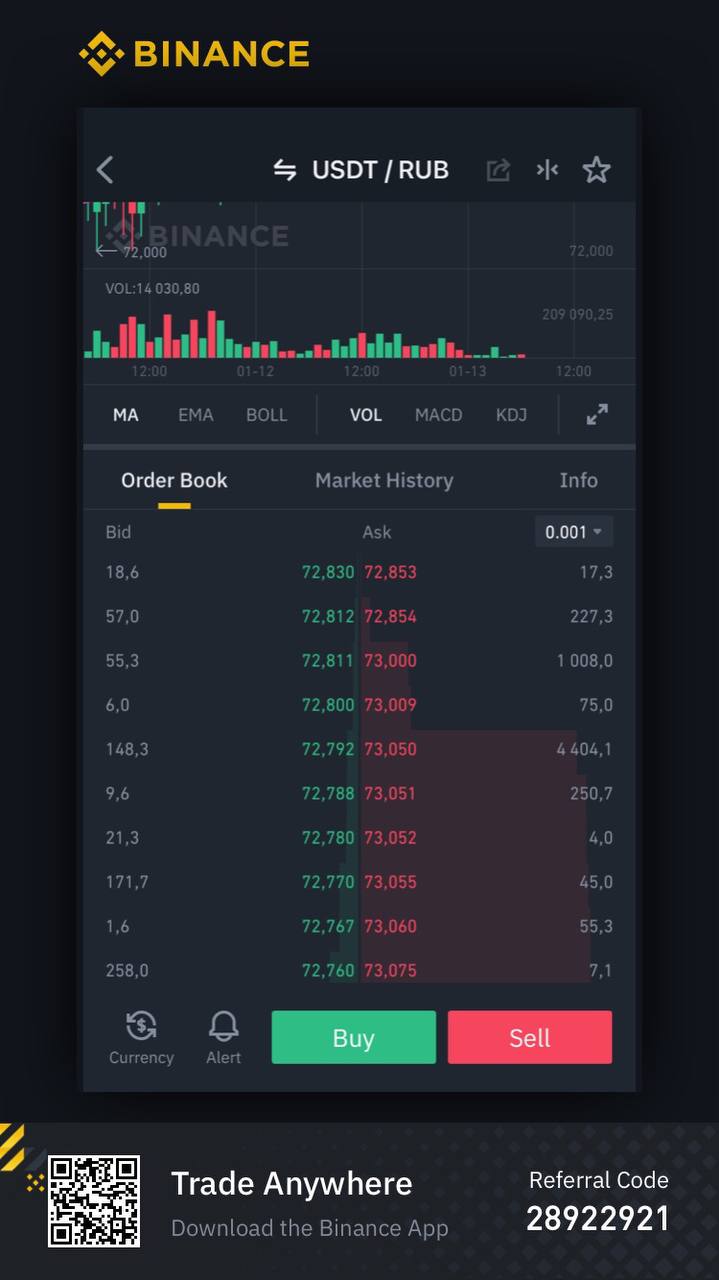719x1280 pixels.
Task: Select ask price 73,060
Action: [x=390, y=926]
